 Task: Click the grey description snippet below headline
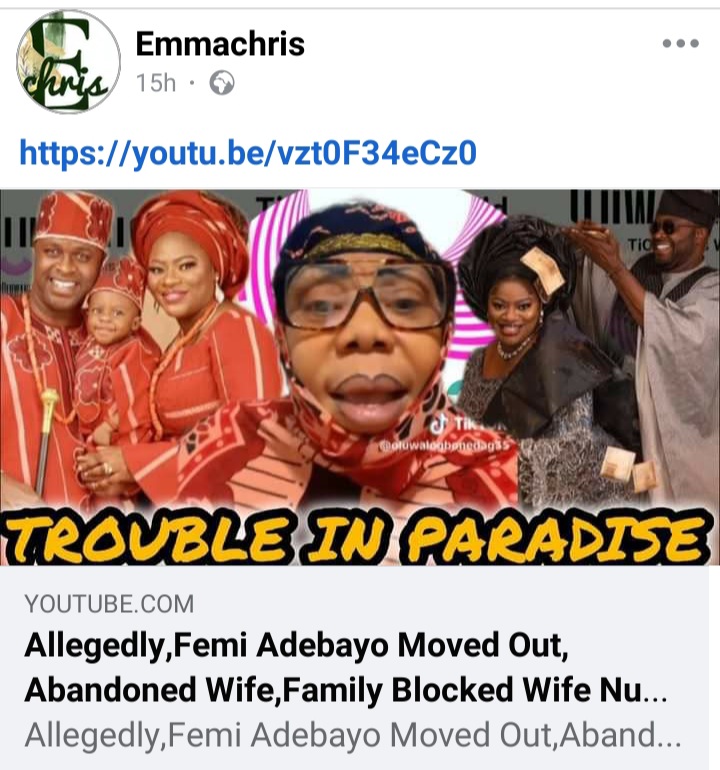(x=353, y=735)
